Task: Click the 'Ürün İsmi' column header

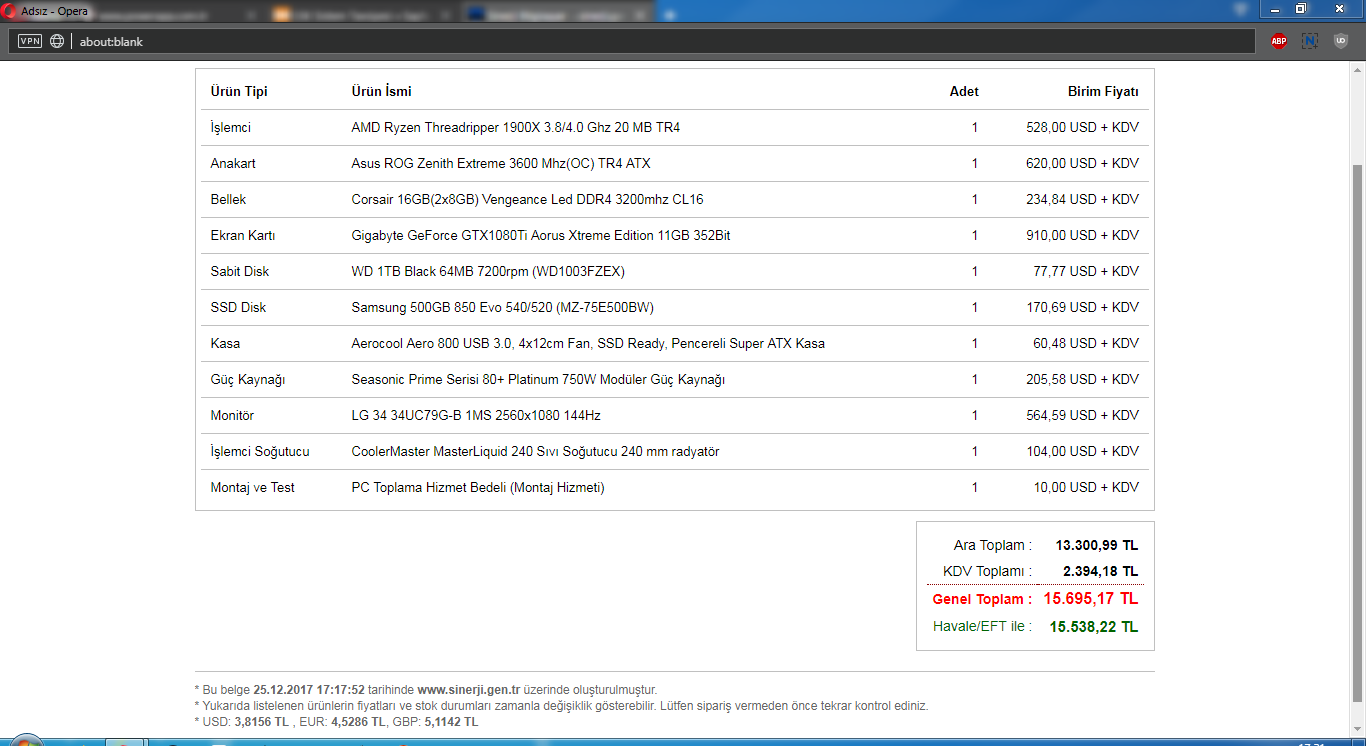Action: click(381, 91)
